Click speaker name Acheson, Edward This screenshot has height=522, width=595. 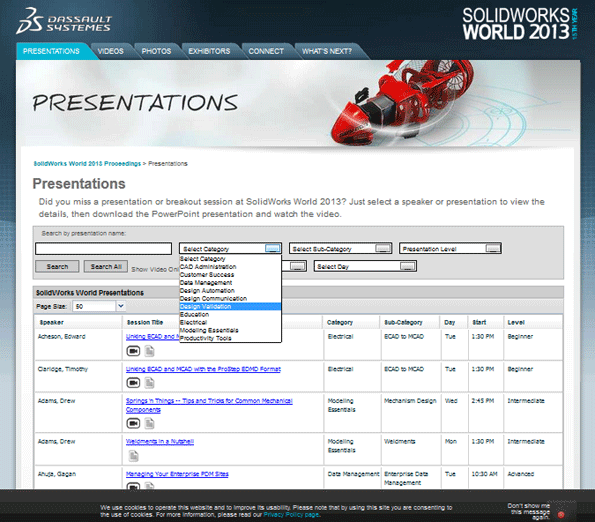pyautogui.click(x=61, y=336)
